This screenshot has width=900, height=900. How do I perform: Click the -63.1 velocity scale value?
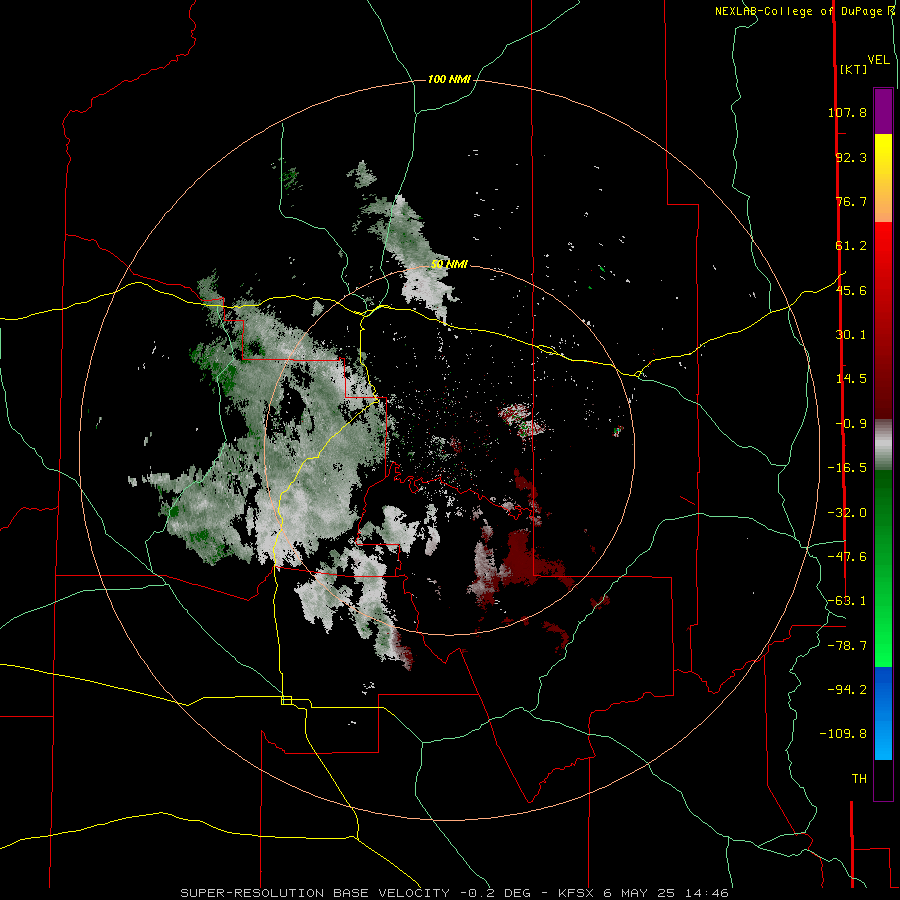(847, 601)
